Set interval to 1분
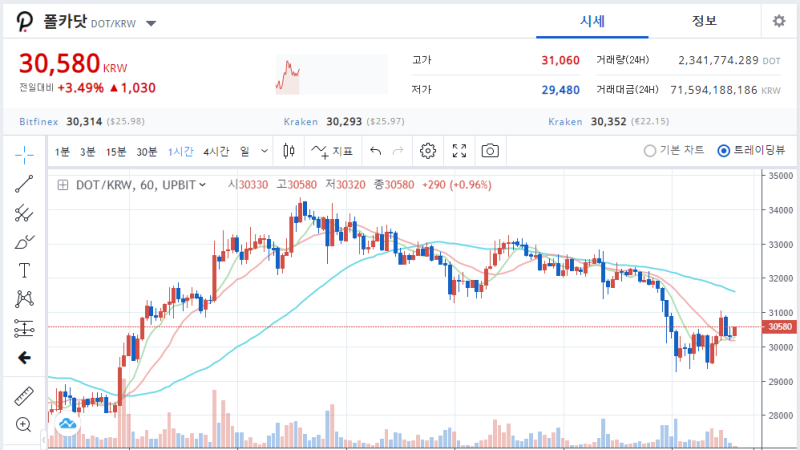The image size is (800, 450). click(x=62, y=152)
